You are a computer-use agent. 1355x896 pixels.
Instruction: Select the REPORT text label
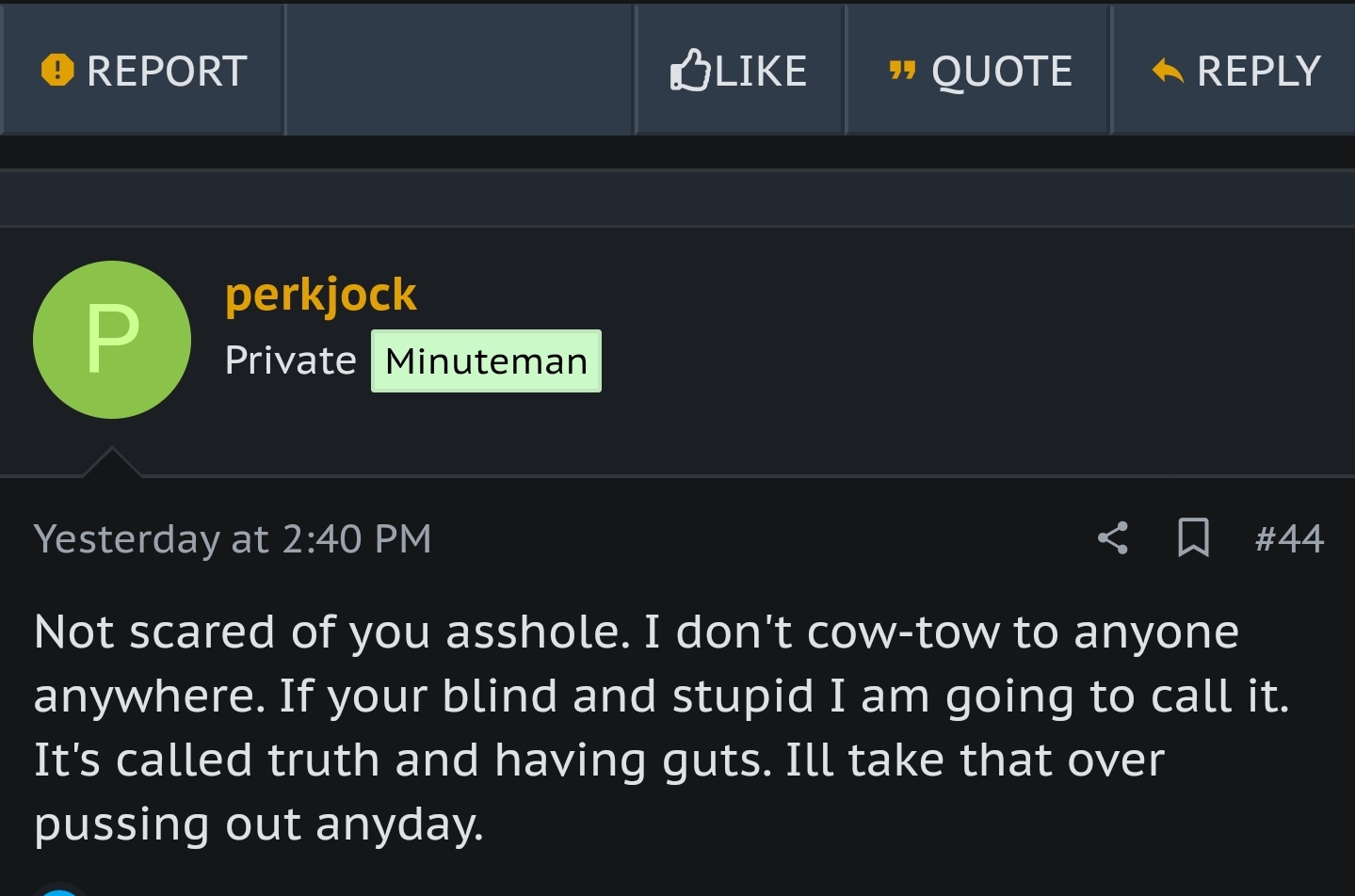point(167,72)
